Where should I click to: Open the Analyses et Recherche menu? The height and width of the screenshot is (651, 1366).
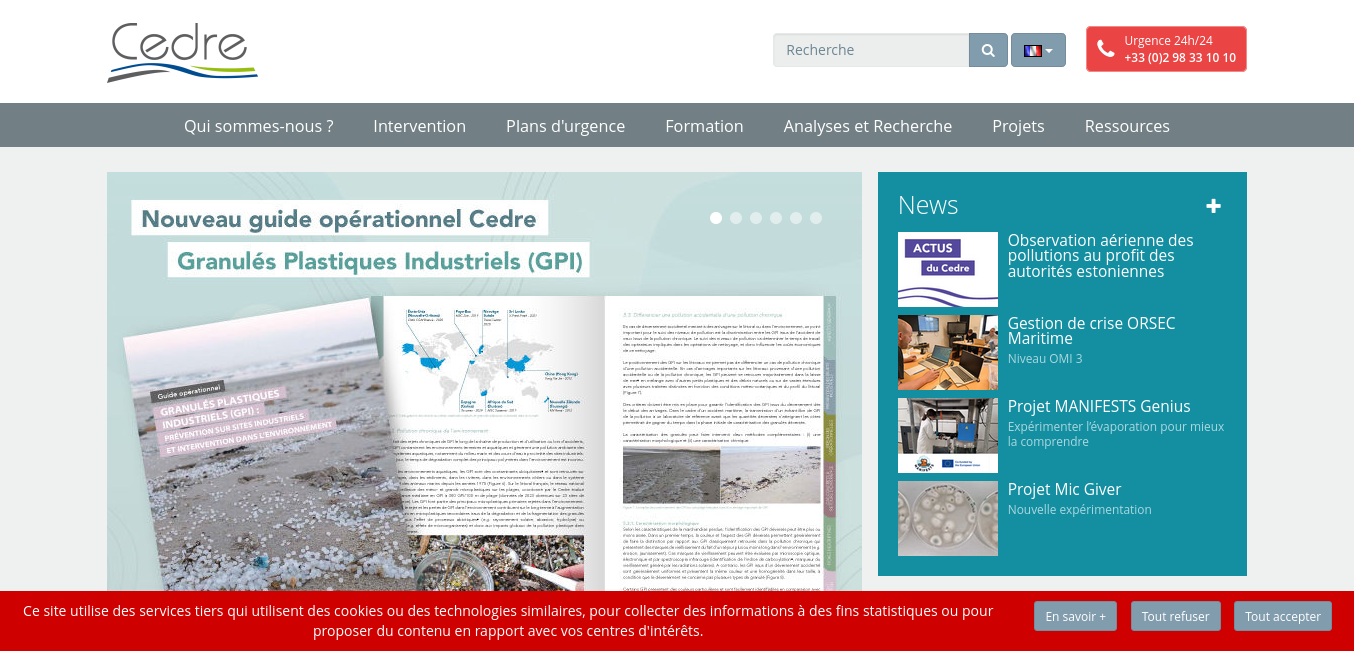(x=868, y=126)
